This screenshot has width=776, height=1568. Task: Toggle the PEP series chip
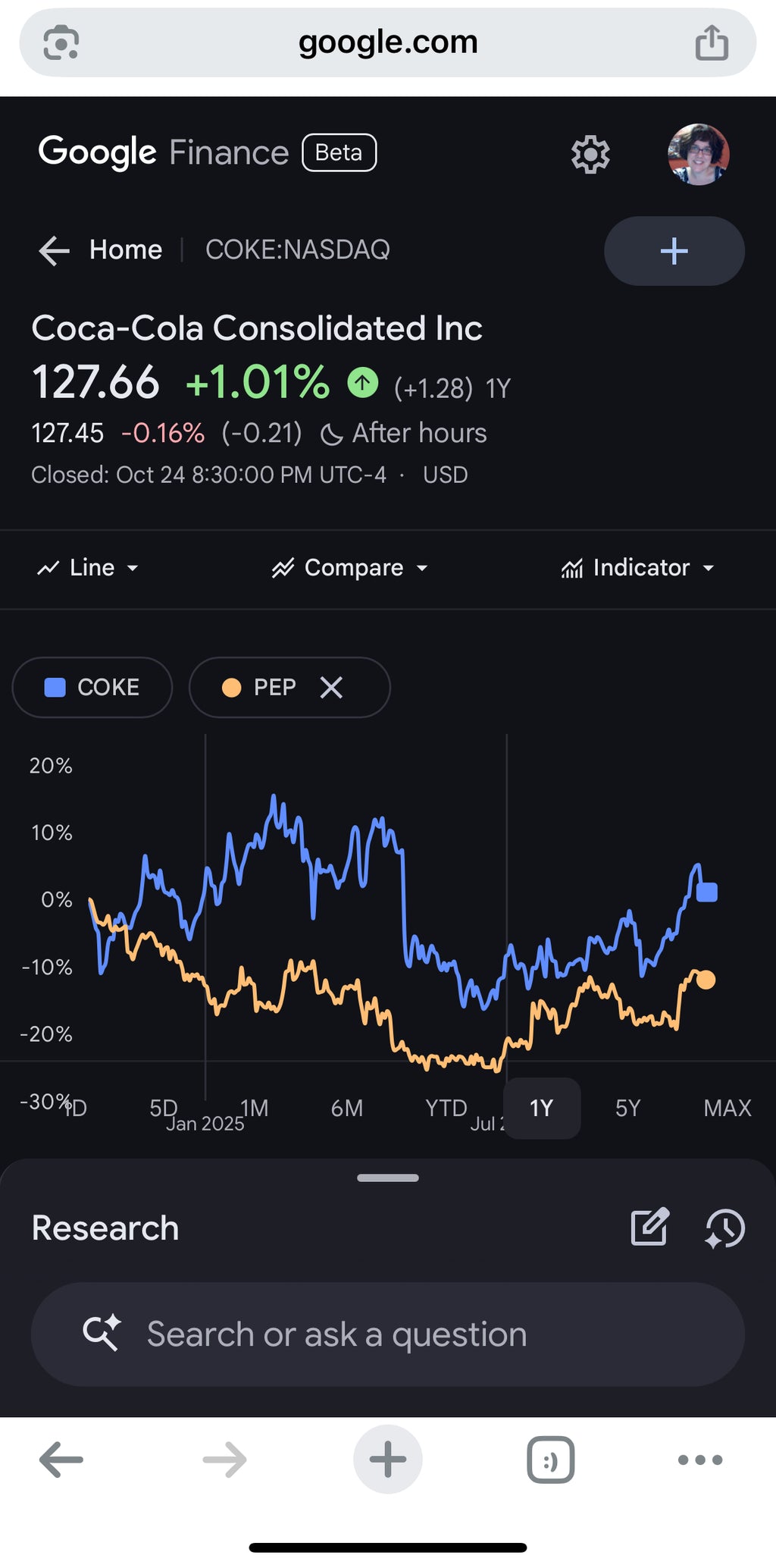point(261,688)
